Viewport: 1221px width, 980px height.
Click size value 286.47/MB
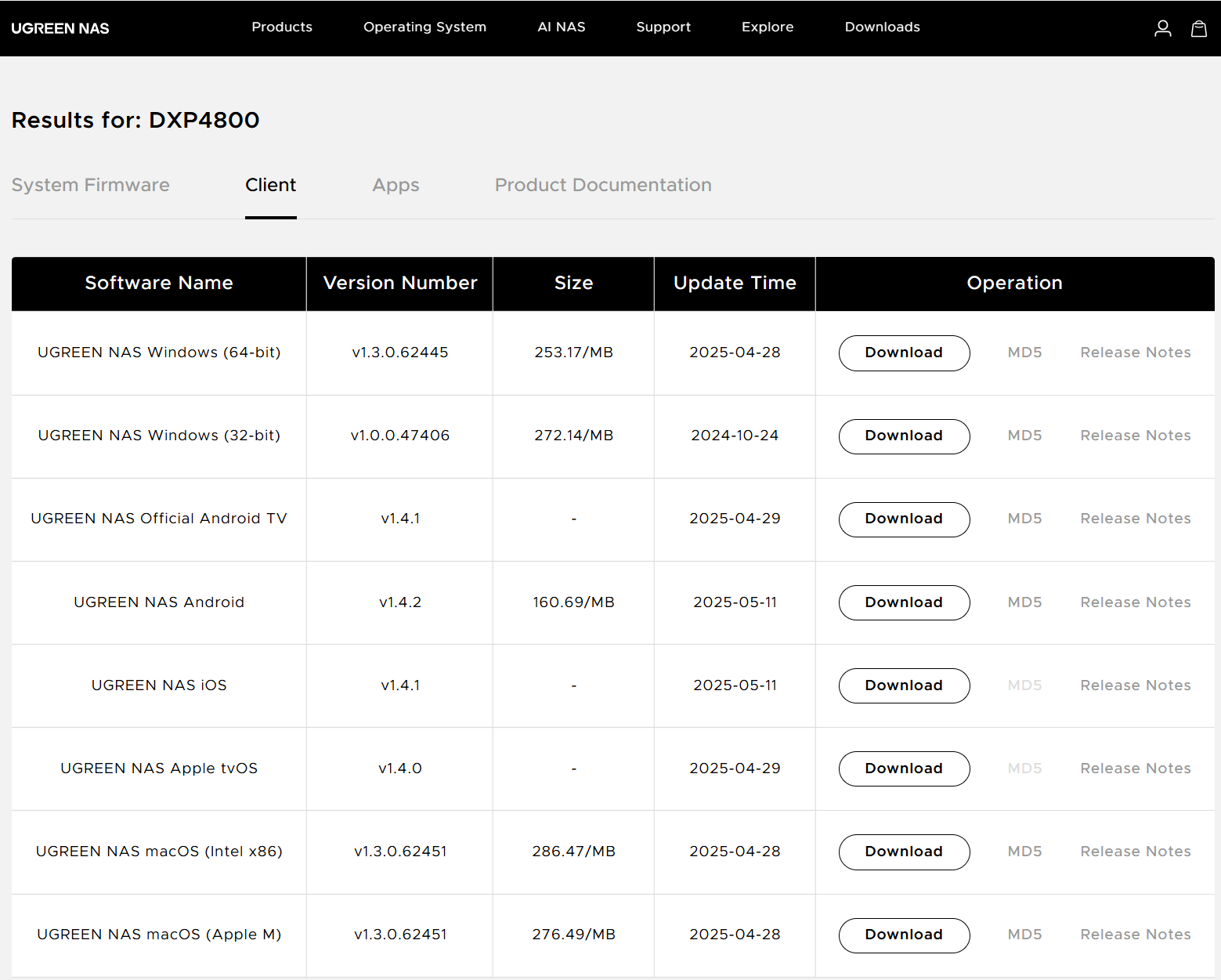pyautogui.click(x=574, y=852)
